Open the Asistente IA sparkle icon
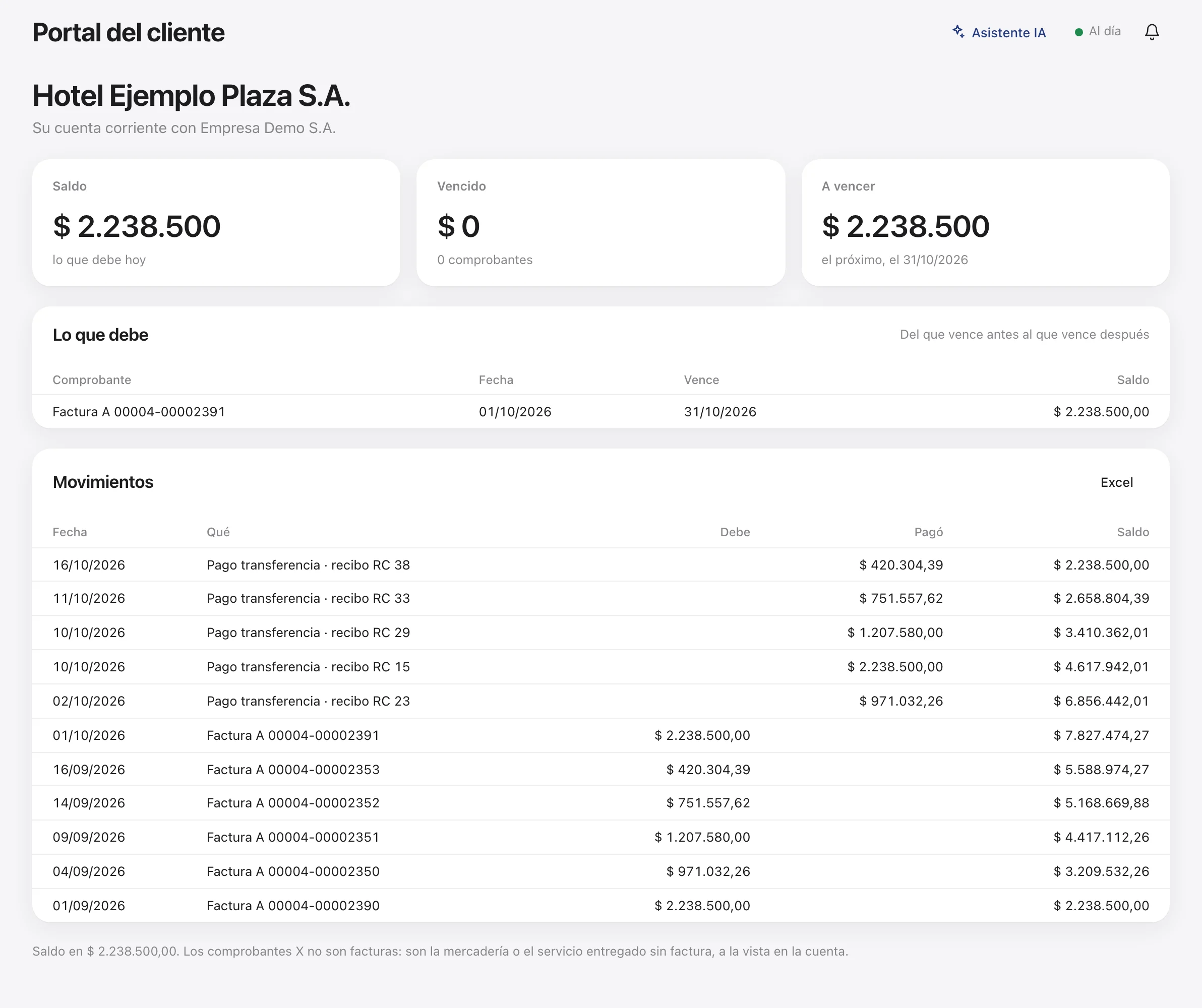Viewport: 1202px width, 1008px height. (x=958, y=31)
